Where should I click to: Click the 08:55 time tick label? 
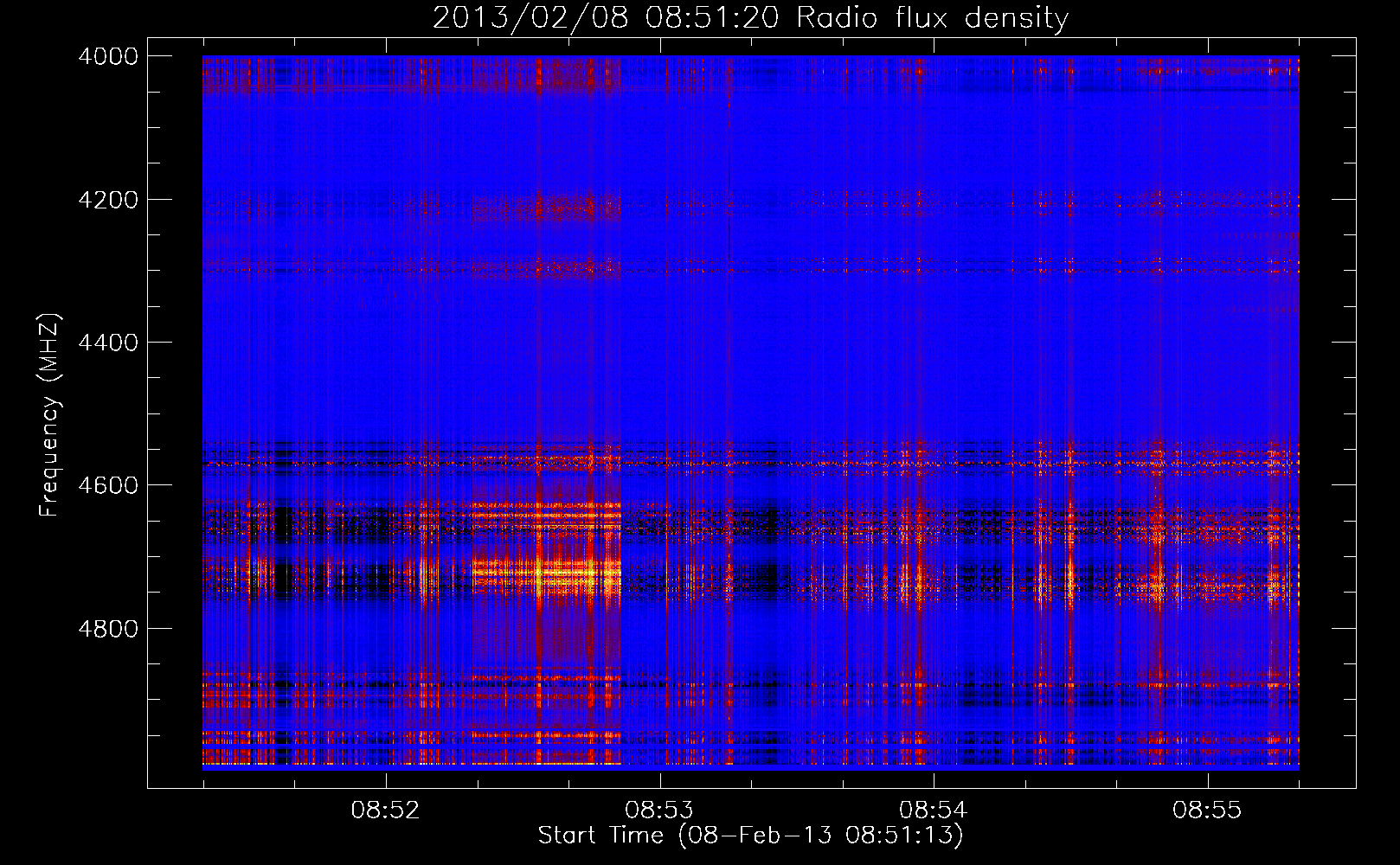[x=1207, y=811]
